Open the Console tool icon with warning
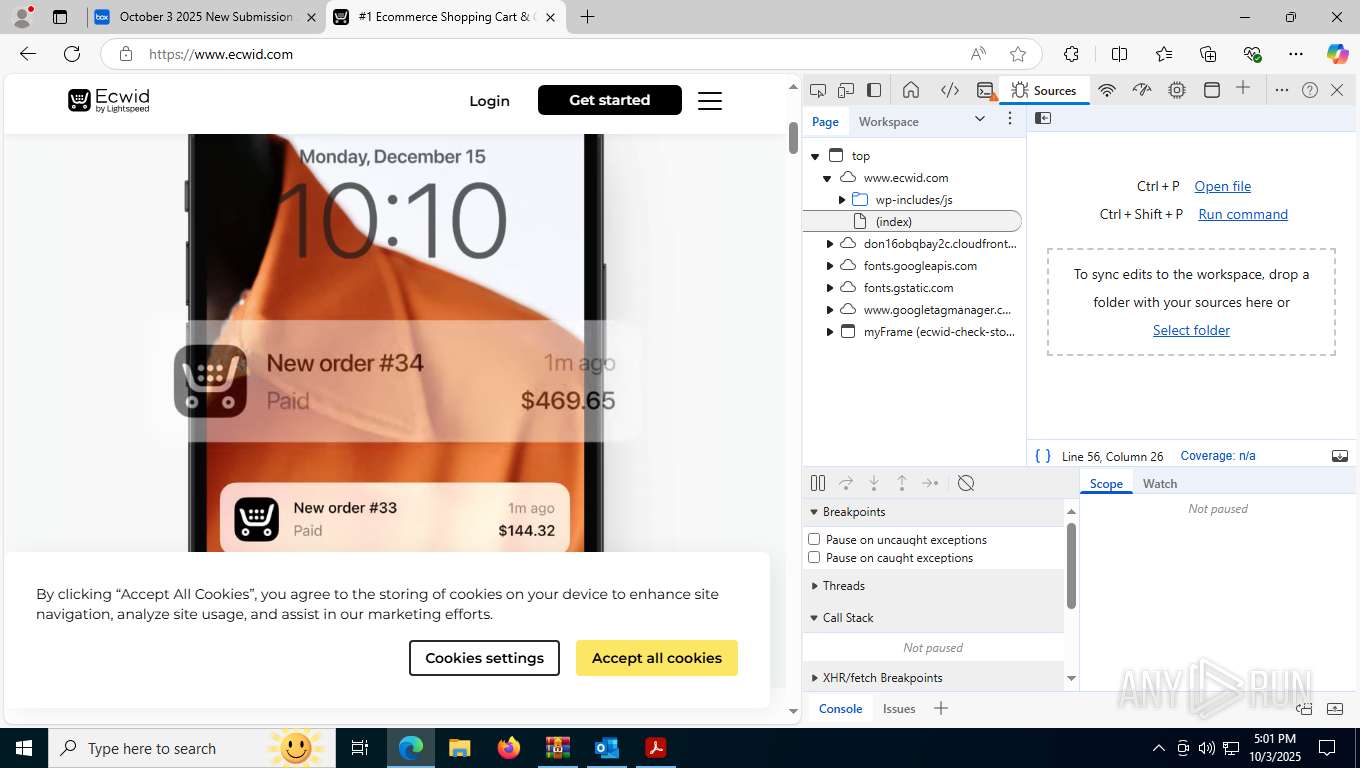 986,90
